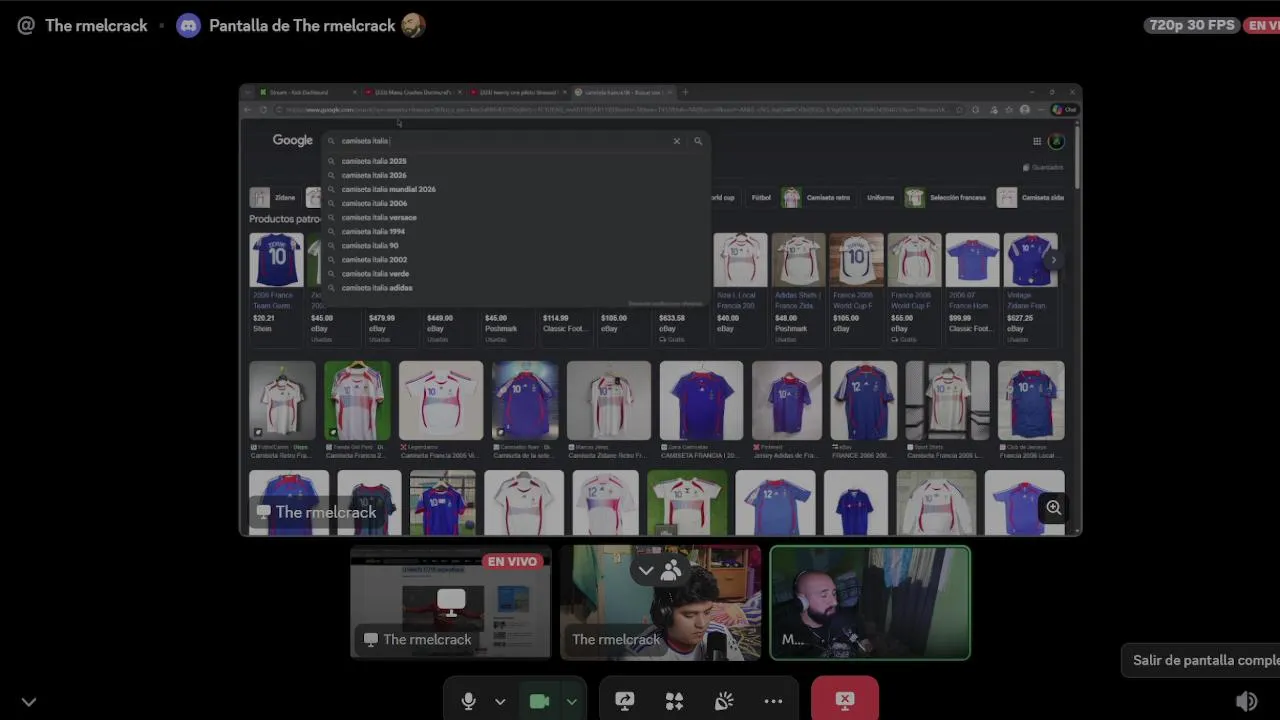Viewport: 1280px width, 720px height.
Task: Open the Guardados saved items link
Action: point(1043,167)
